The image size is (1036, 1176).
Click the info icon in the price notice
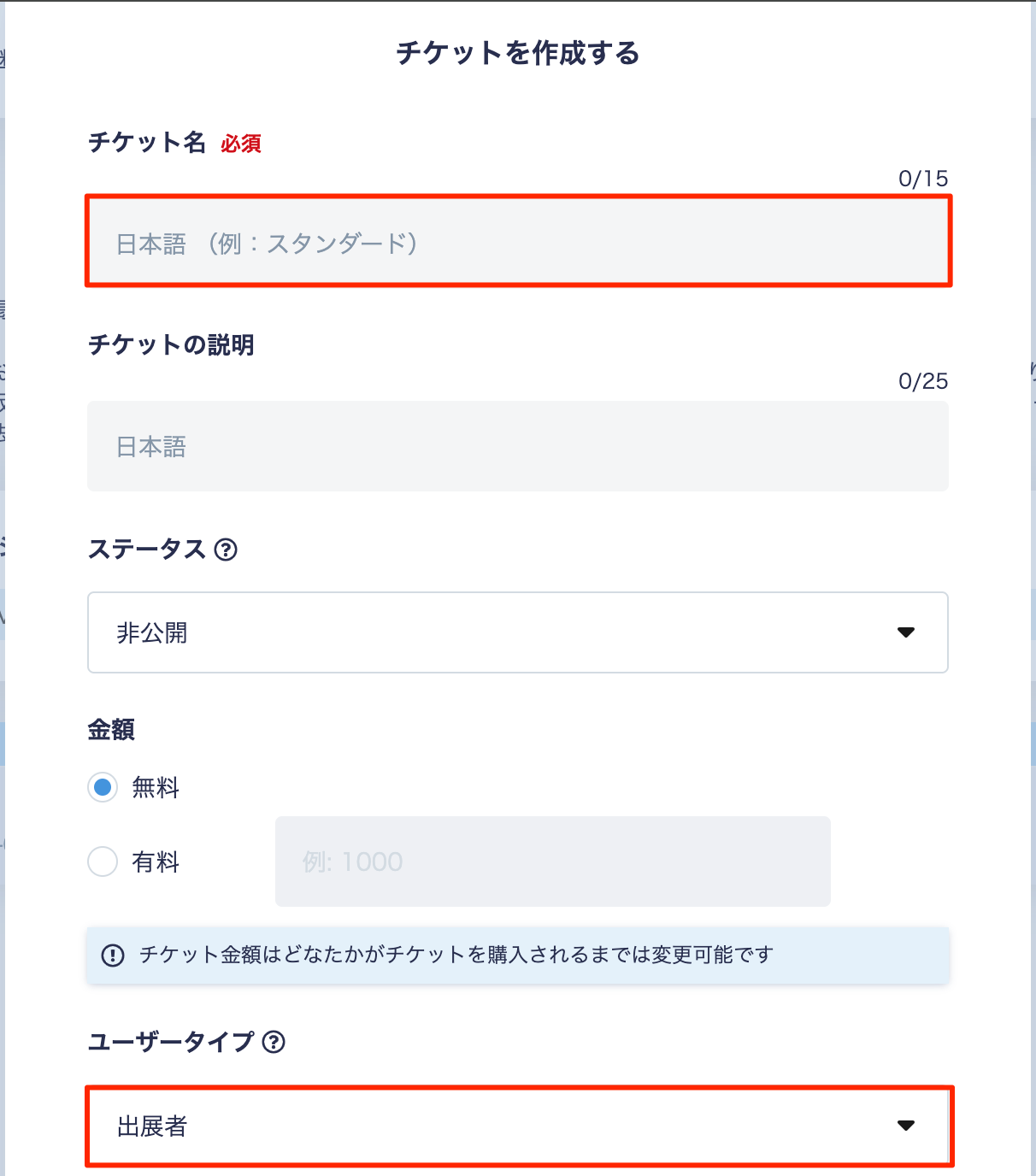113,955
